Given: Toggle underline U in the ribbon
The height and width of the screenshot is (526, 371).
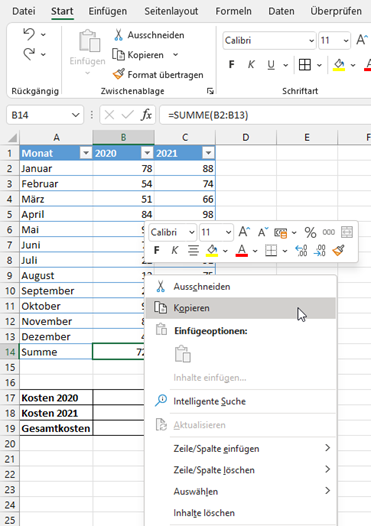Looking at the screenshot, I should (271, 64).
